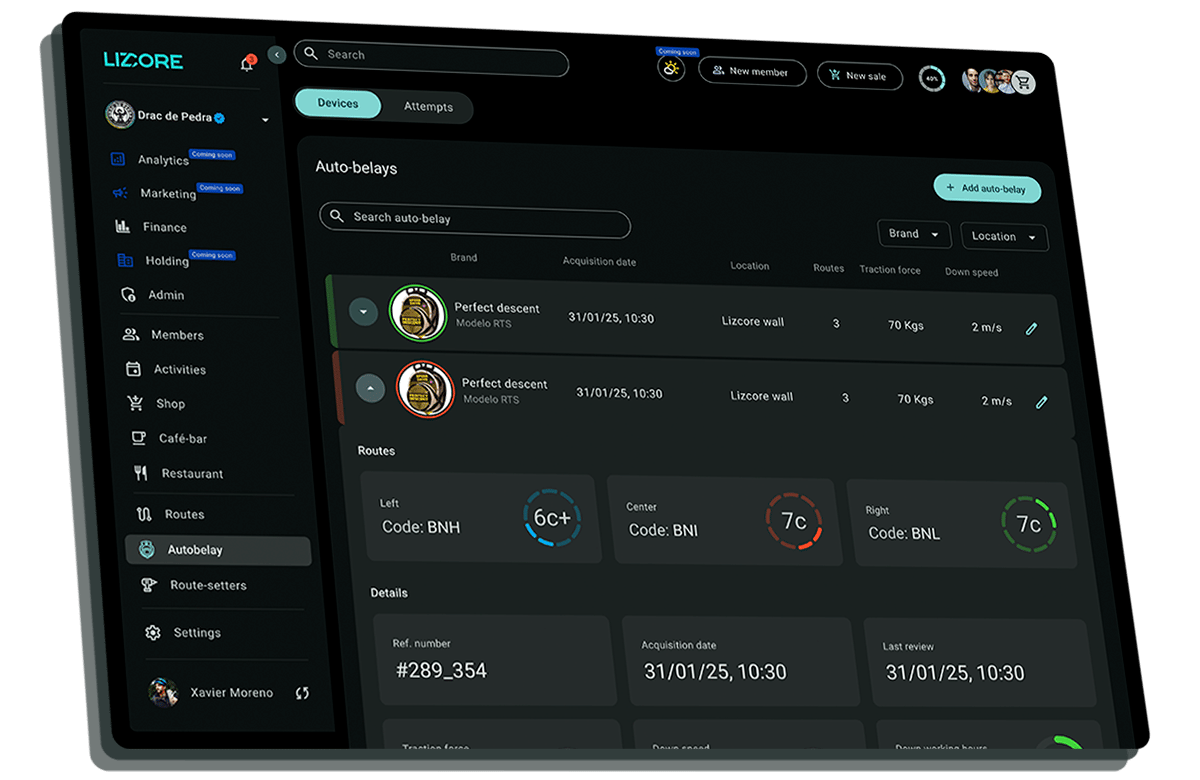Open the shopping cart icon in header

[x=1023, y=84]
